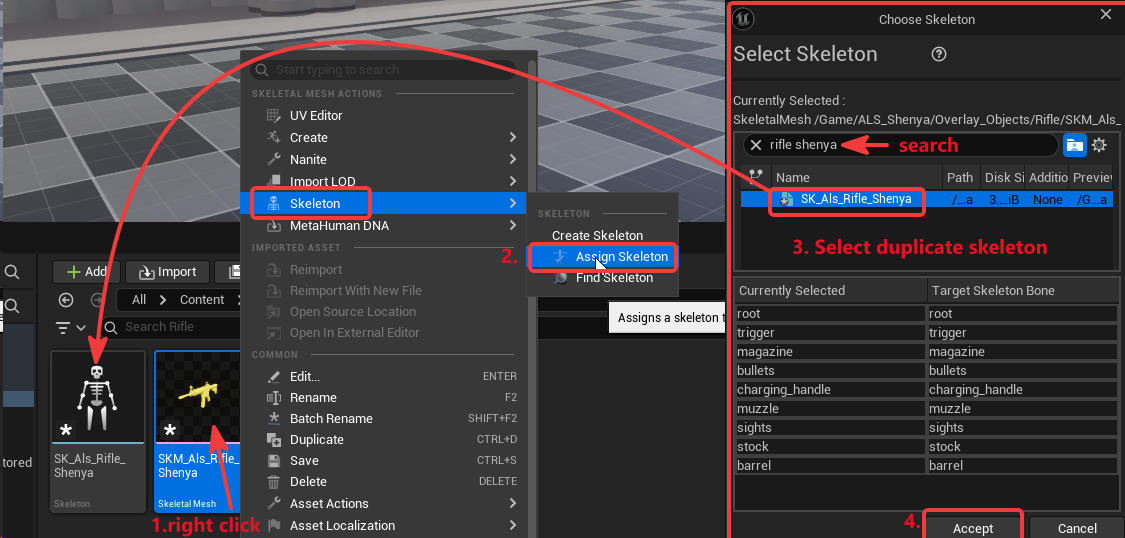Click the blue folder icon in Choose Skeleton

click(1074, 145)
